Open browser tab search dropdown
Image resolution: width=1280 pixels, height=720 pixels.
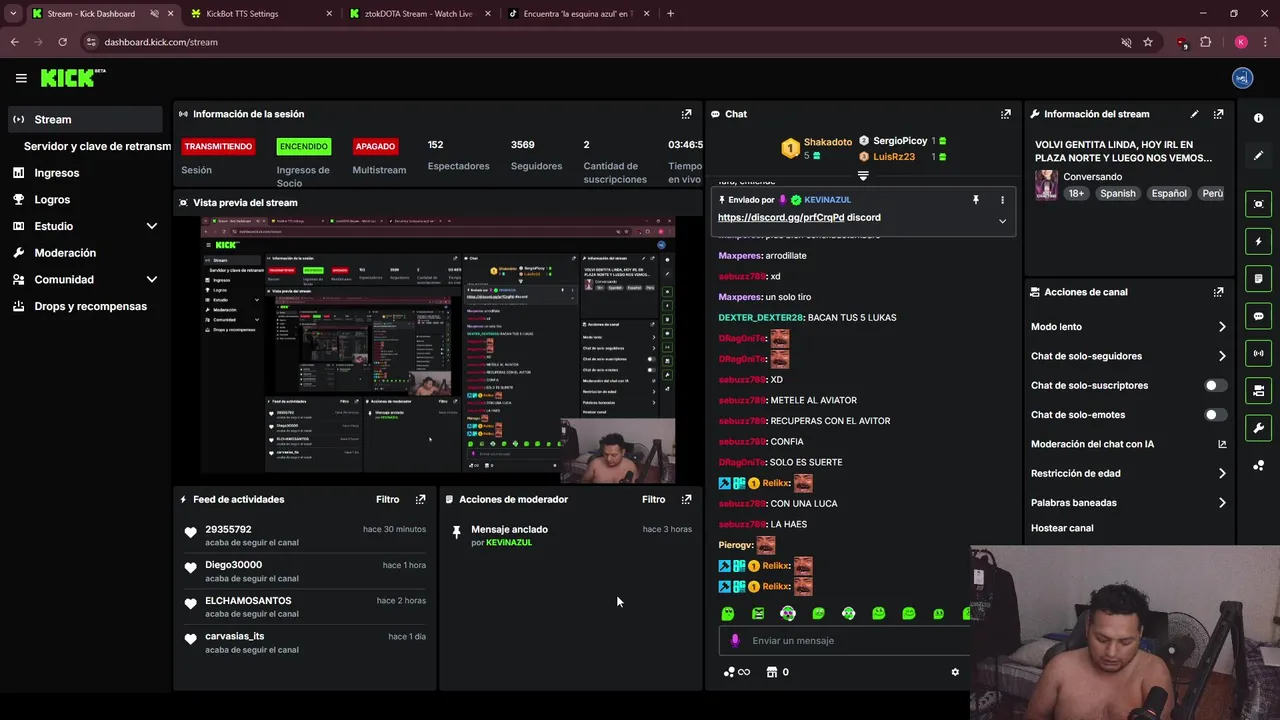[x=13, y=14]
